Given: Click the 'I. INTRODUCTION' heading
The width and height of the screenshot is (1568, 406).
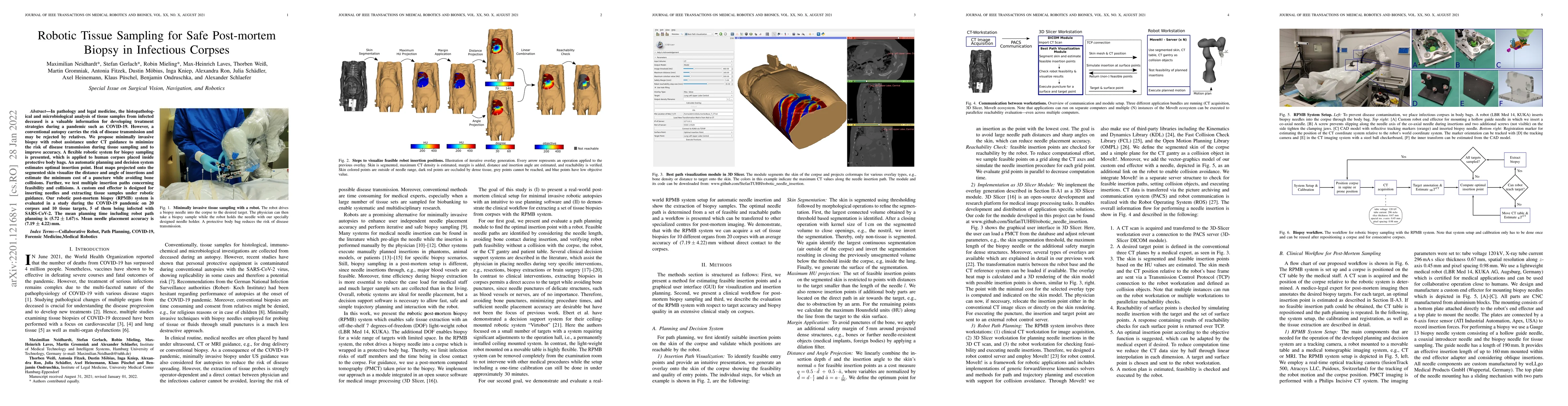Looking at the screenshot, I should (89, 249).
